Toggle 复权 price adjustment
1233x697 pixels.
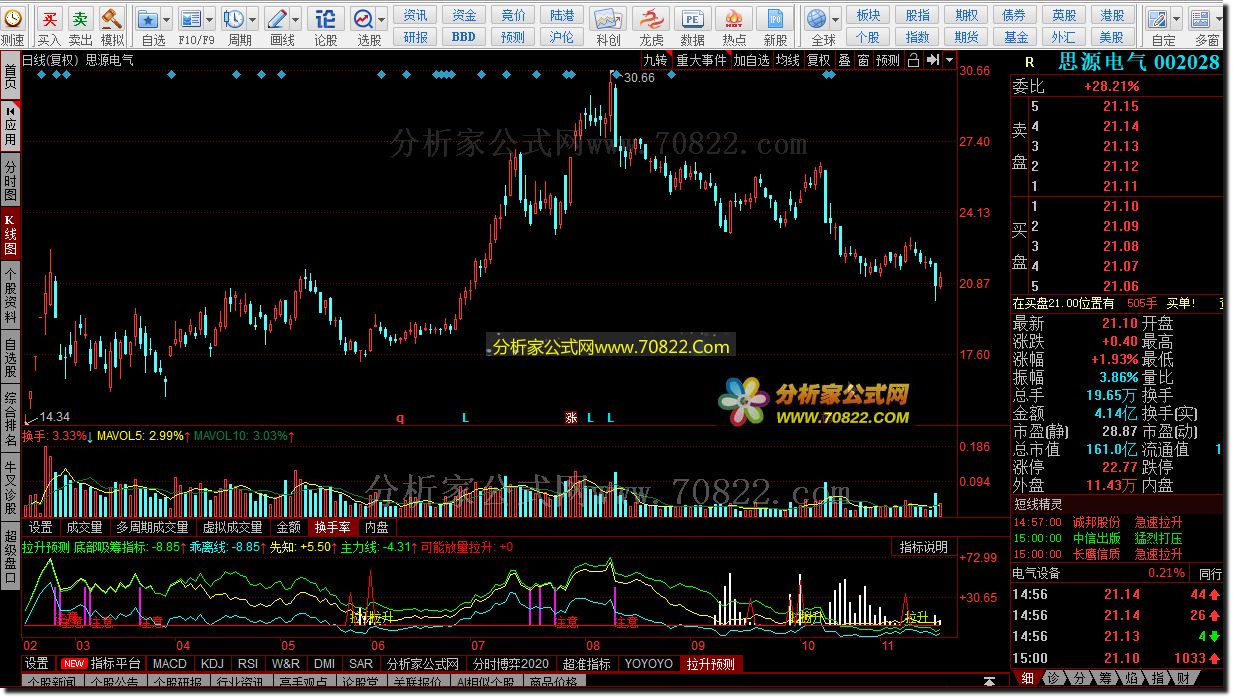(x=819, y=60)
